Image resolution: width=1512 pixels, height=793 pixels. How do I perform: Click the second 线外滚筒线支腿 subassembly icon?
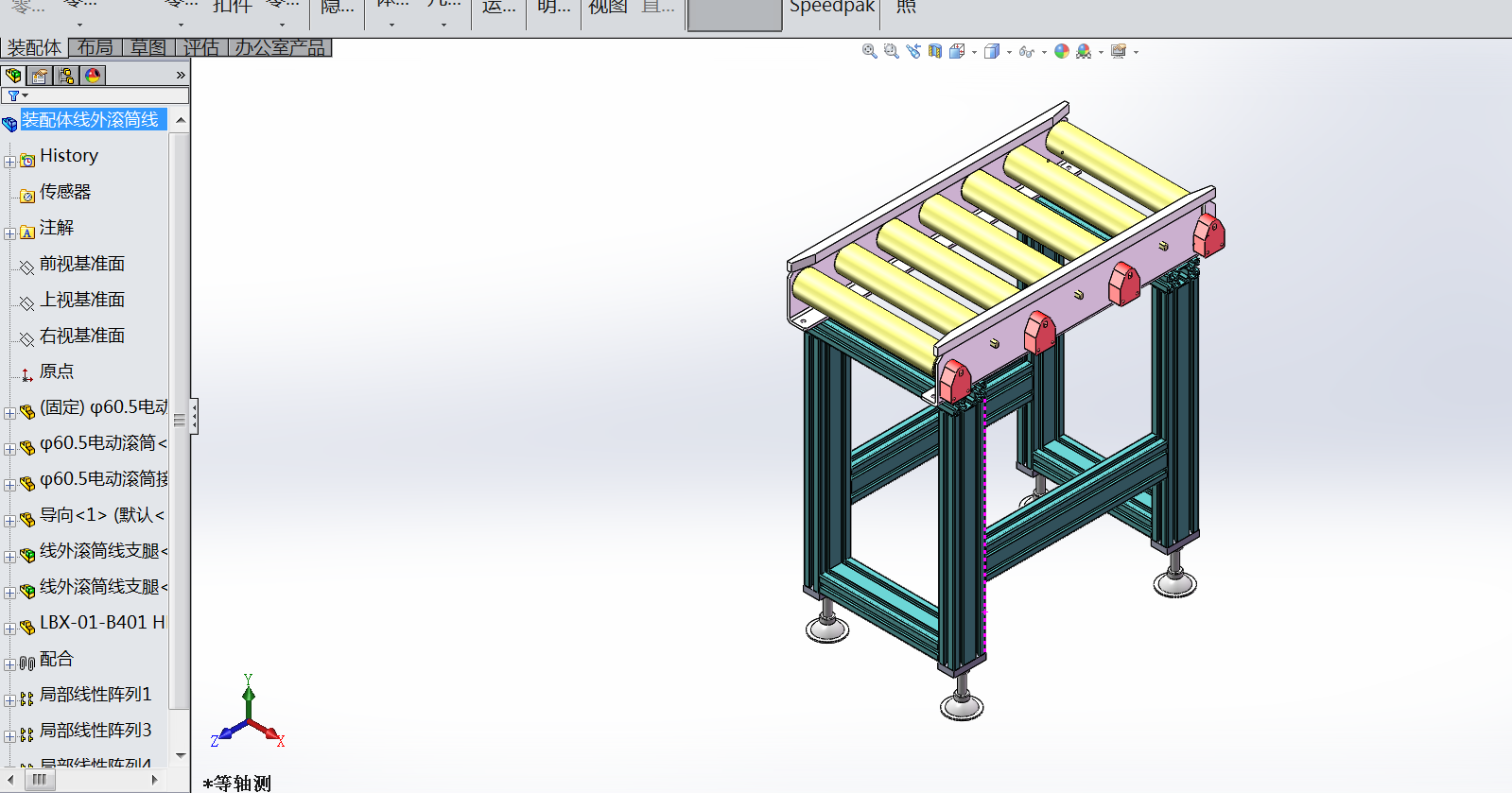click(27, 591)
